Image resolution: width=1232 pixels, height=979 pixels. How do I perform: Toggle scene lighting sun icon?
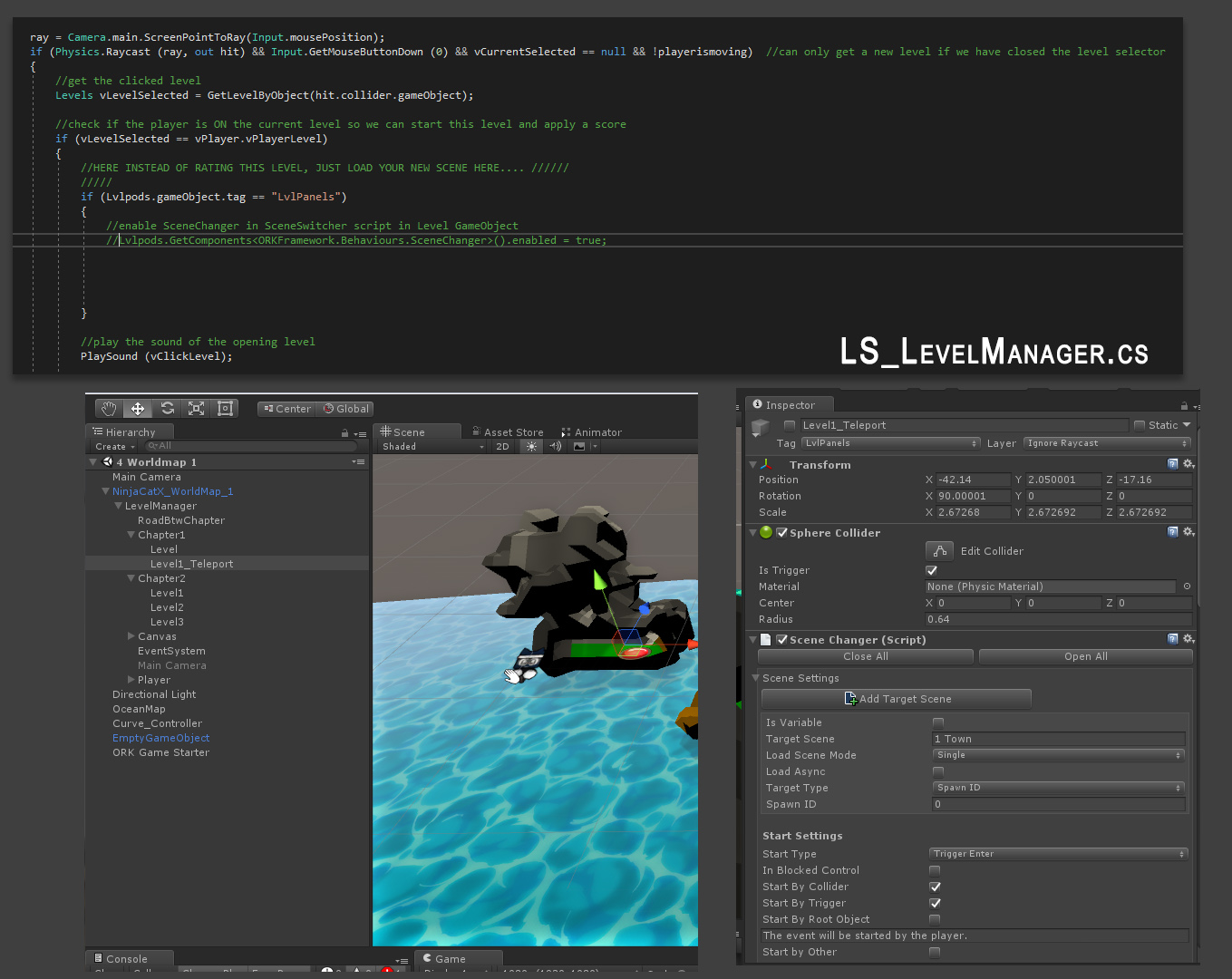pyautogui.click(x=532, y=446)
